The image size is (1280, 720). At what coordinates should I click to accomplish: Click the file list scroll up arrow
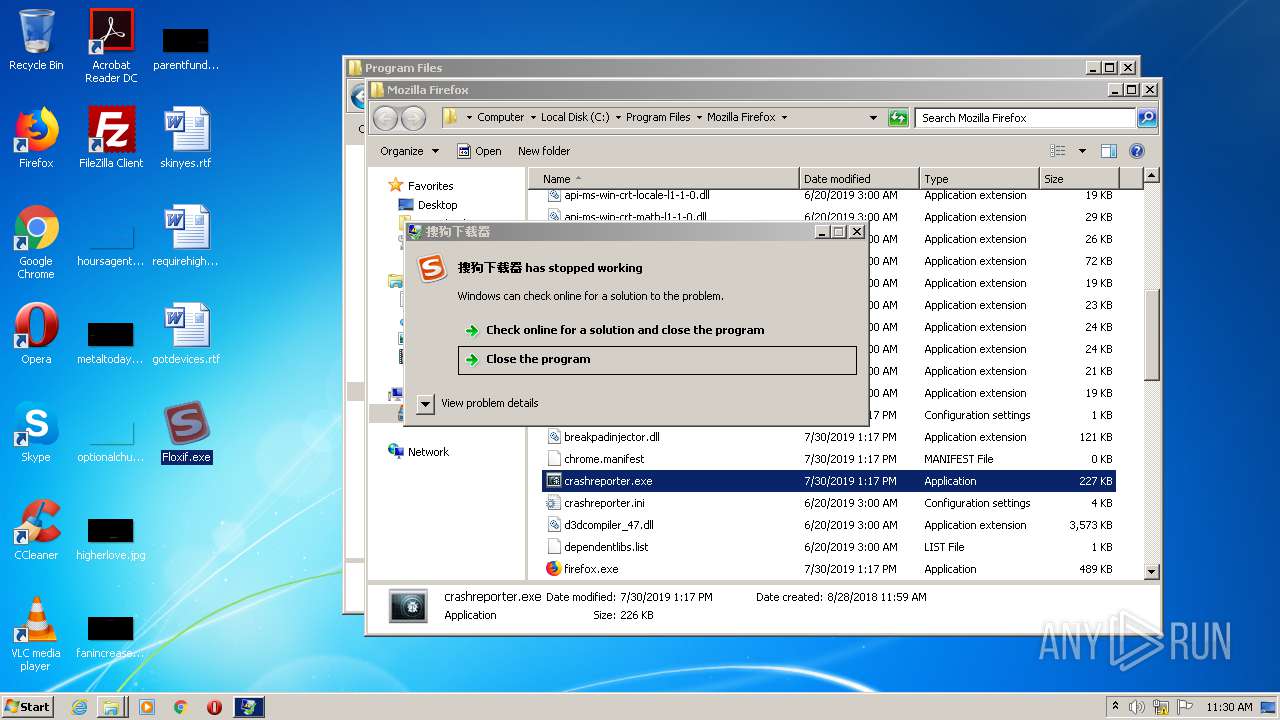tap(1151, 176)
